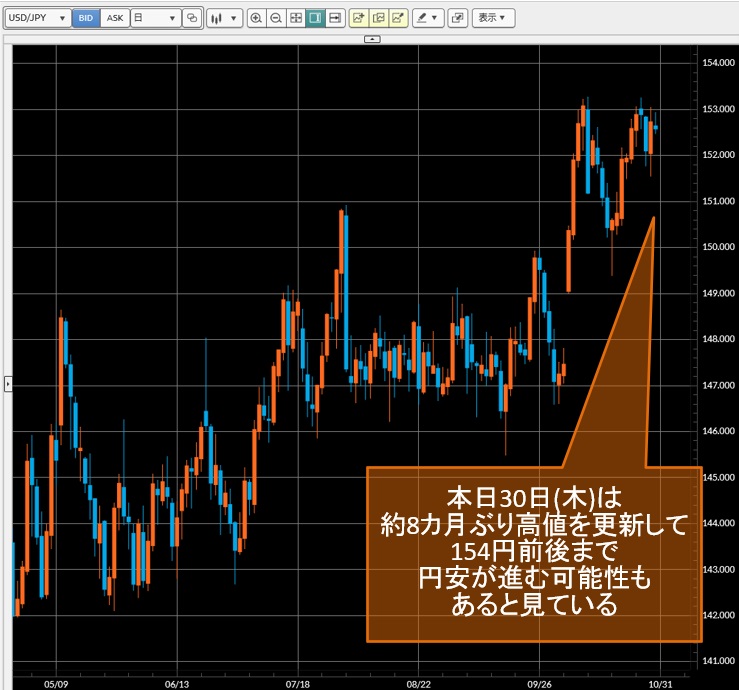Zoom in on the chart
Screen dimensions: 739x690
coord(256,18)
